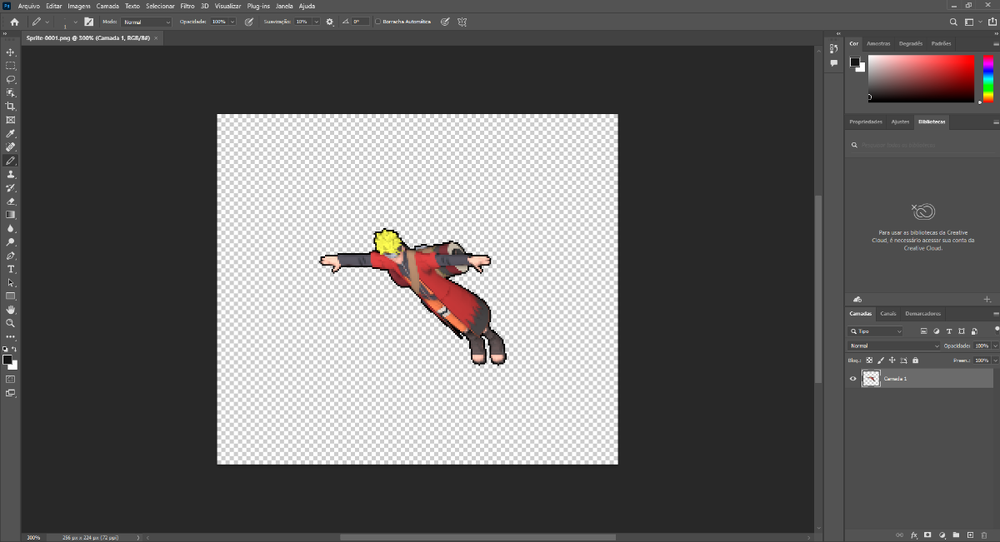Image resolution: width=1000 pixels, height=542 pixels.
Task: Select the Hand tool
Action: (x=11, y=310)
